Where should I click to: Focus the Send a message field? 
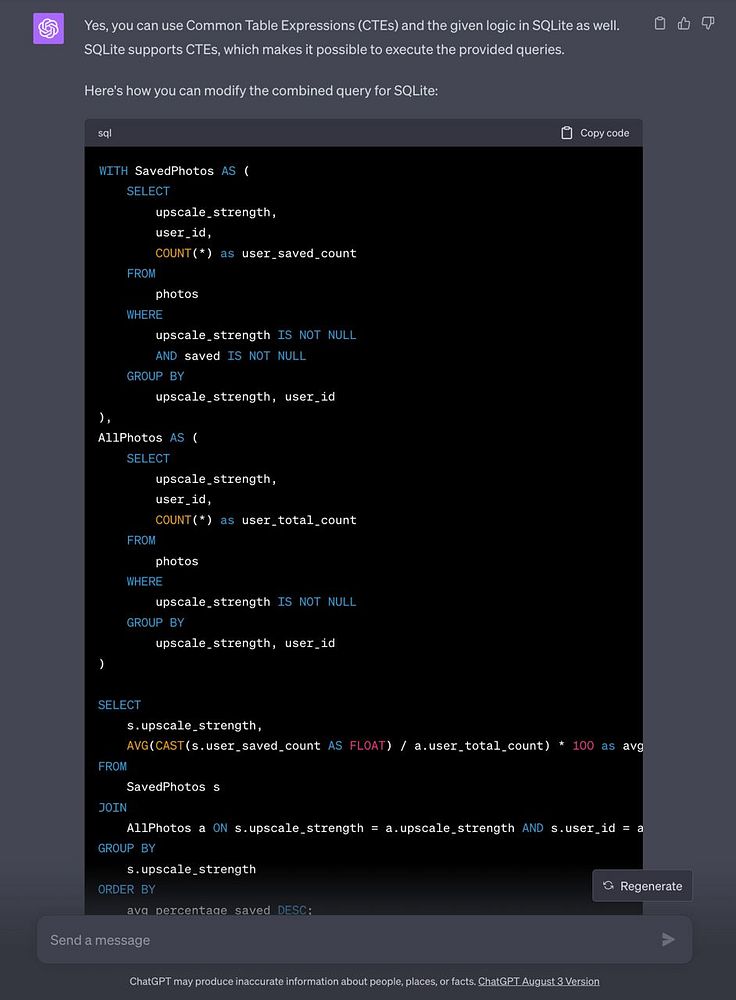pyautogui.click(x=364, y=939)
